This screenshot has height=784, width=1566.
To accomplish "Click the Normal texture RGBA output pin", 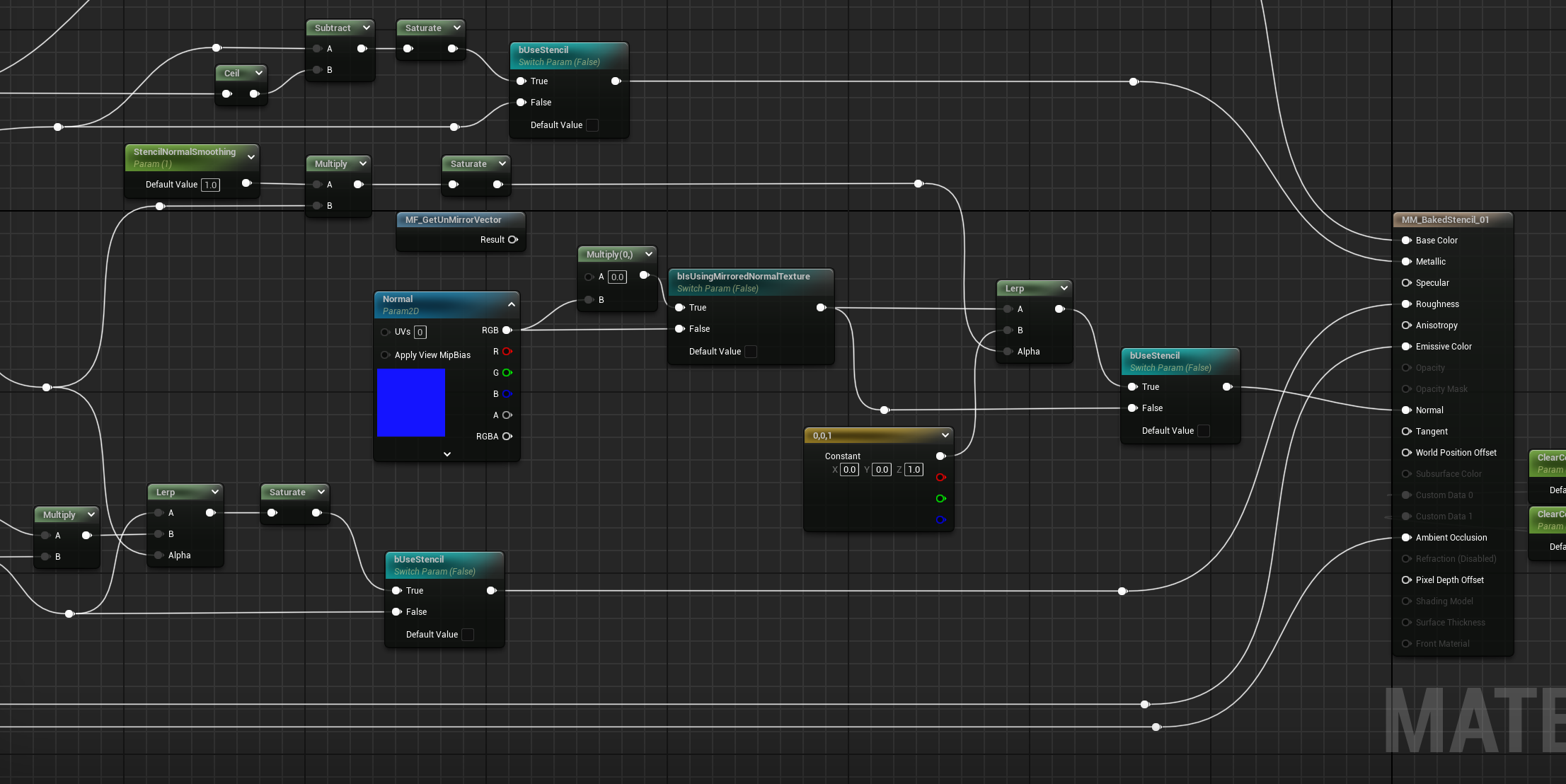I will pyautogui.click(x=507, y=437).
